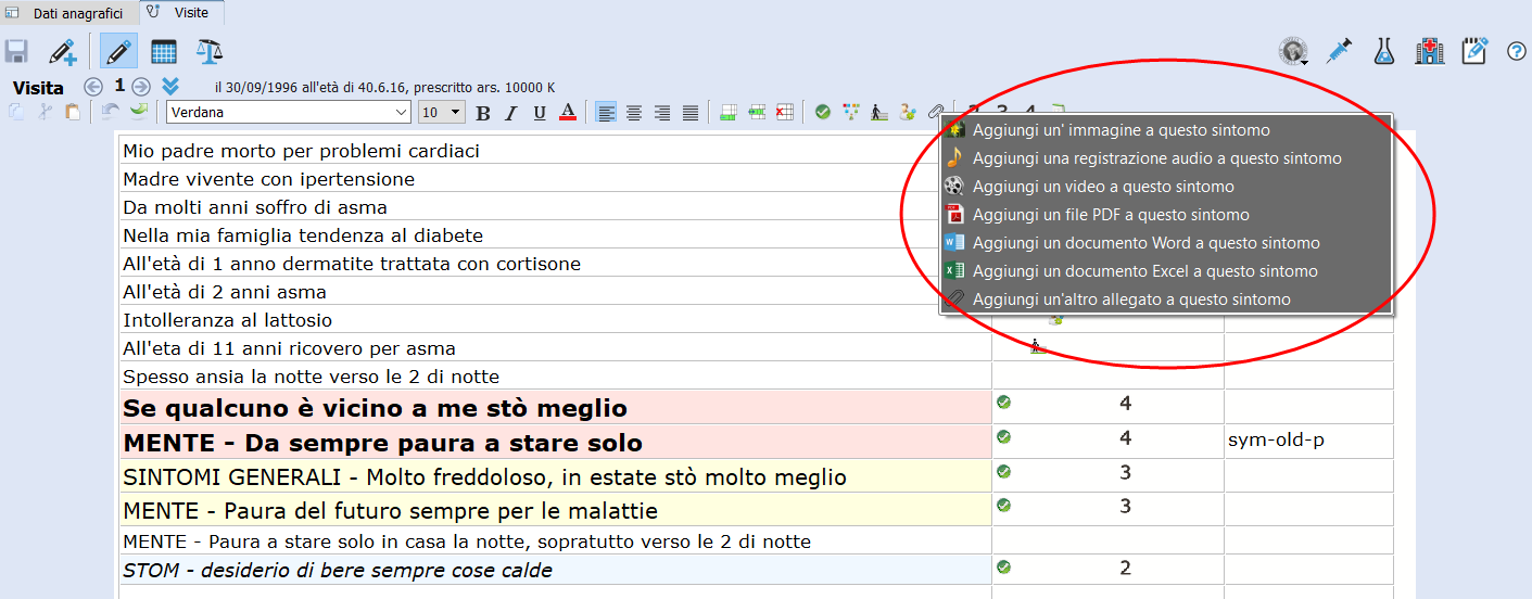Viewport: 1532px width, 599px height.
Task: Toggle italic text formatting
Action: pyautogui.click(x=511, y=112)
